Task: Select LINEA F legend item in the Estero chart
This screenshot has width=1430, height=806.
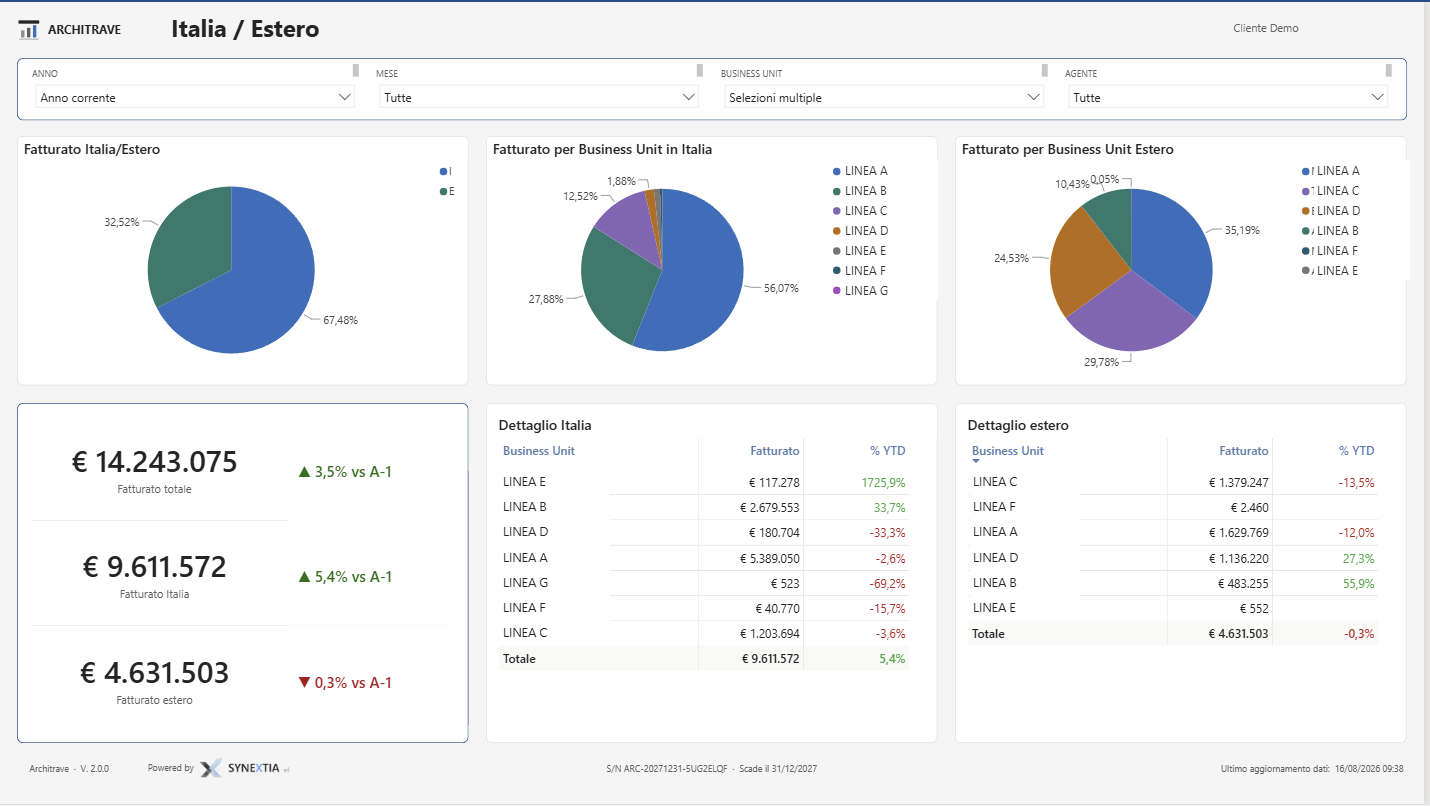Action: click(1331, 251)
